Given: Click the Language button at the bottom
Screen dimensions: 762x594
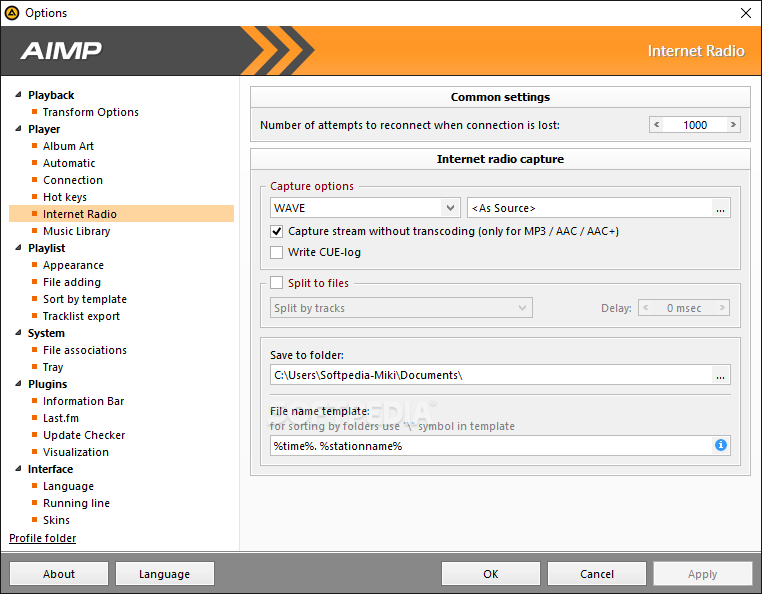Looking at the screenshot, I should point(165,574).
